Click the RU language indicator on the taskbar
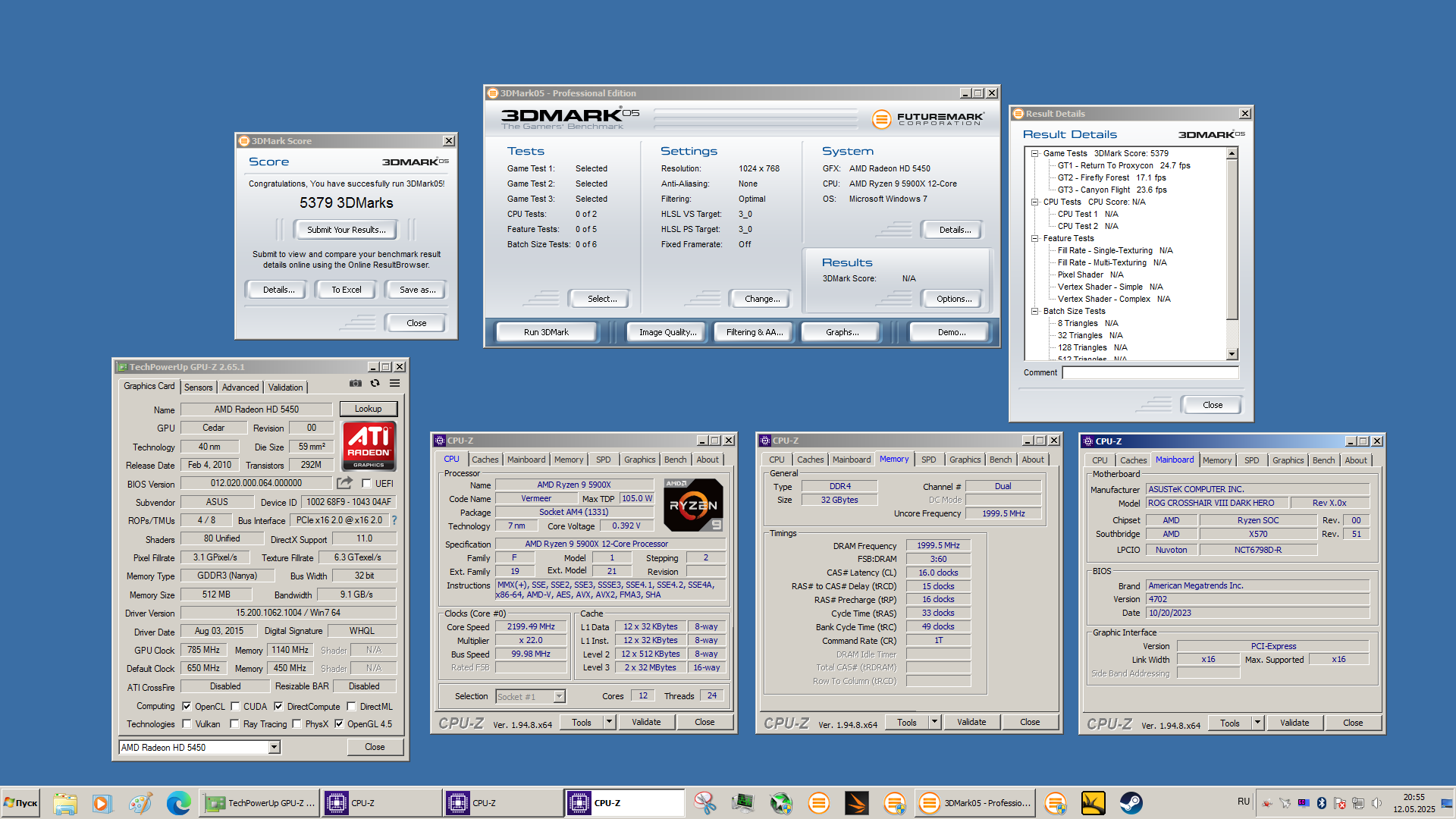 1244,802
